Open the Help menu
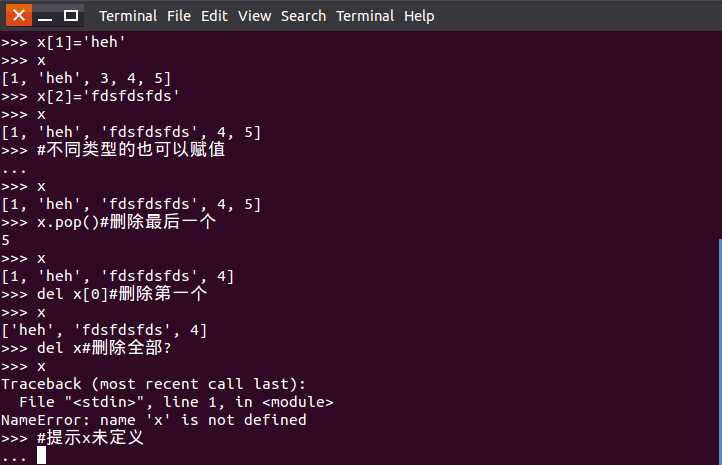 419,16
